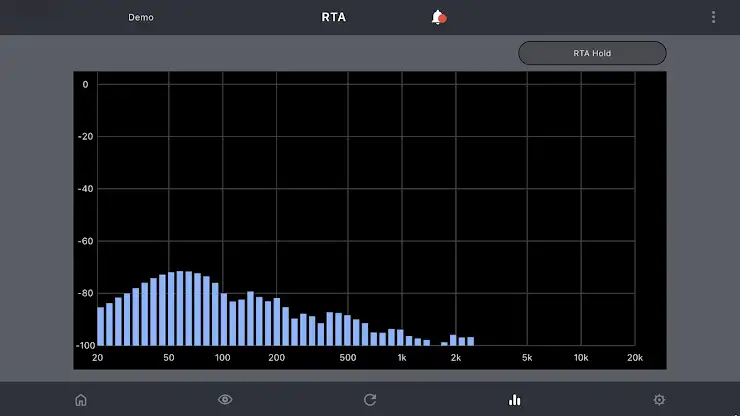Open the home screen icon
The width and height of the screenshot is (740, 416).
click(x=81, y=400)
